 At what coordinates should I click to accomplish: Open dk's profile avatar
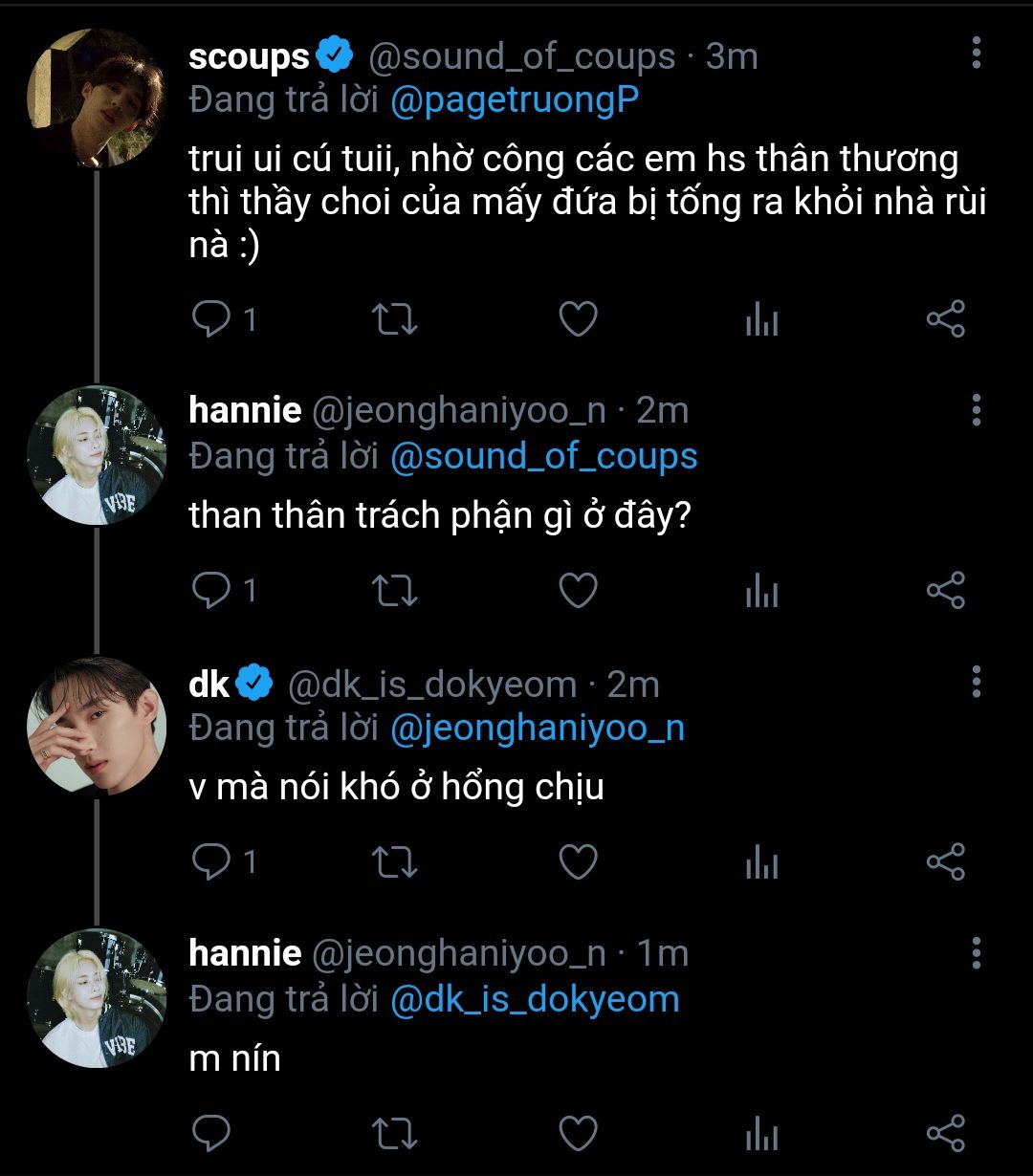pyautogui.click(x=96, y=727)
